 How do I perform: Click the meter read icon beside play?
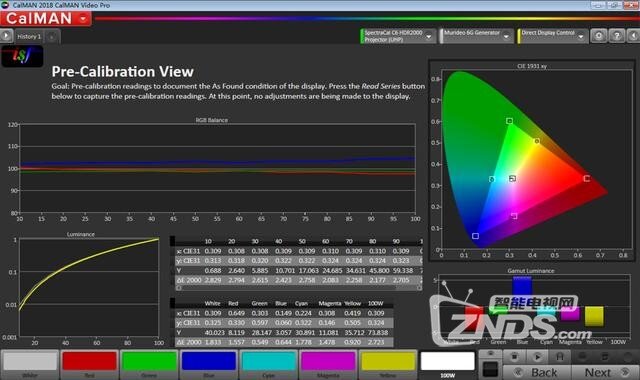pyautogui.click(x=560, y=357)
